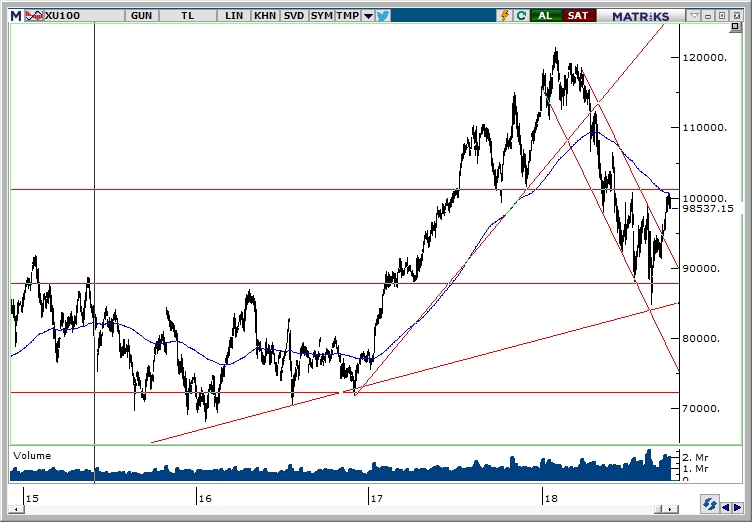Click the Volume indicator label
752x522 pixels.
tap(32, 456)
